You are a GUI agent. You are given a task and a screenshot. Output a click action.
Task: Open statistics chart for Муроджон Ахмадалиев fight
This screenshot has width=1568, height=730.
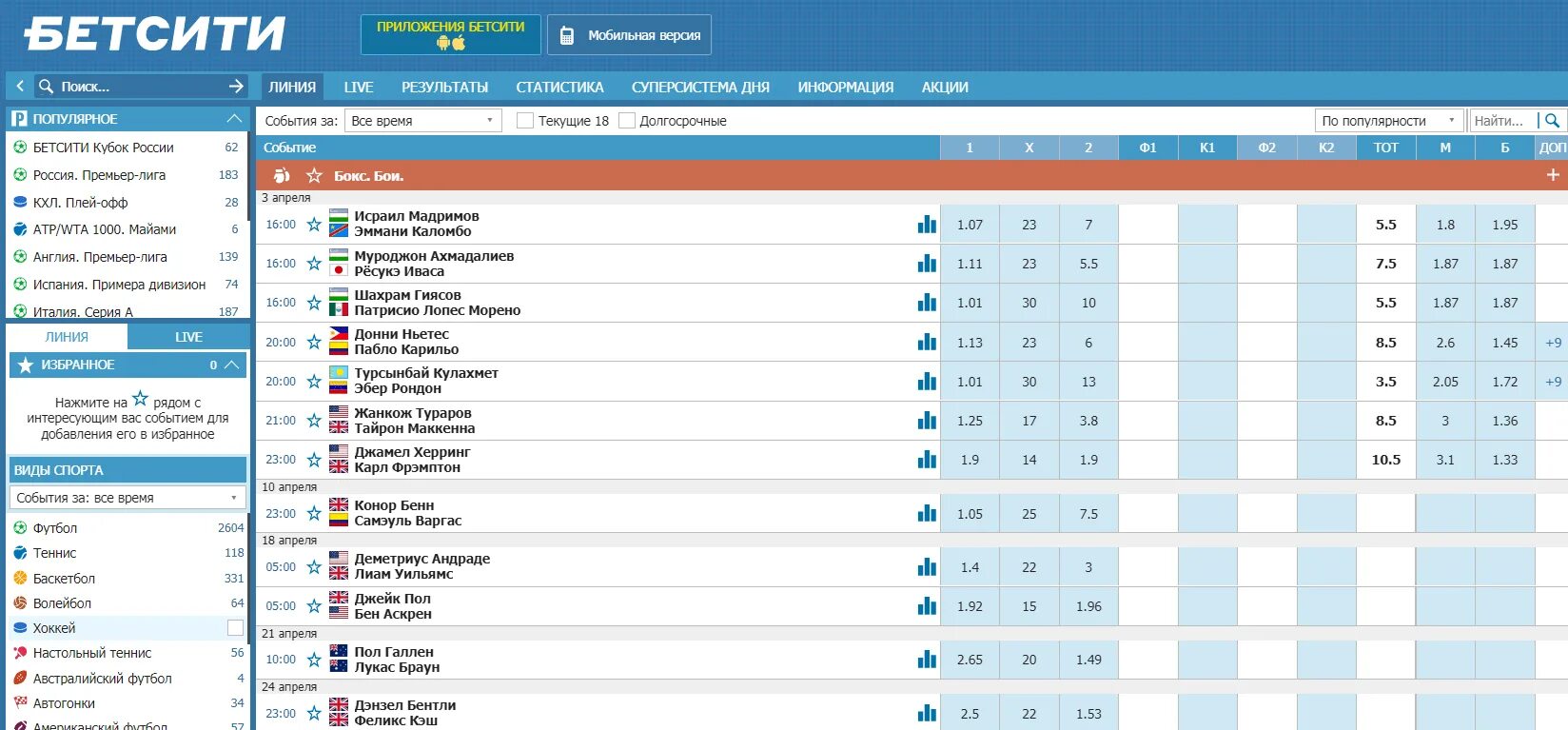pos(927,264)
